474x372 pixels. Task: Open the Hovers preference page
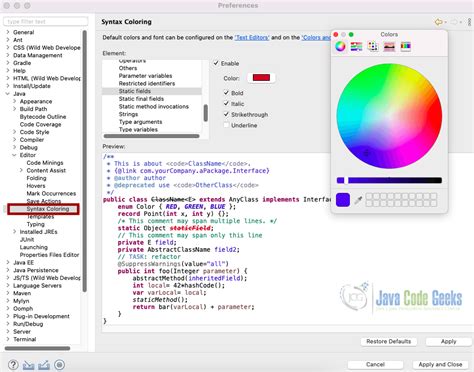(x=36, y=186)
